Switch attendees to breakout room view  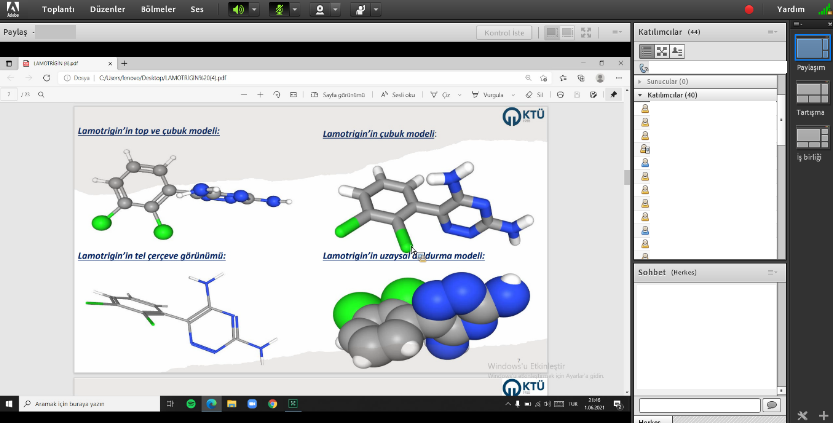click(662, 51)
